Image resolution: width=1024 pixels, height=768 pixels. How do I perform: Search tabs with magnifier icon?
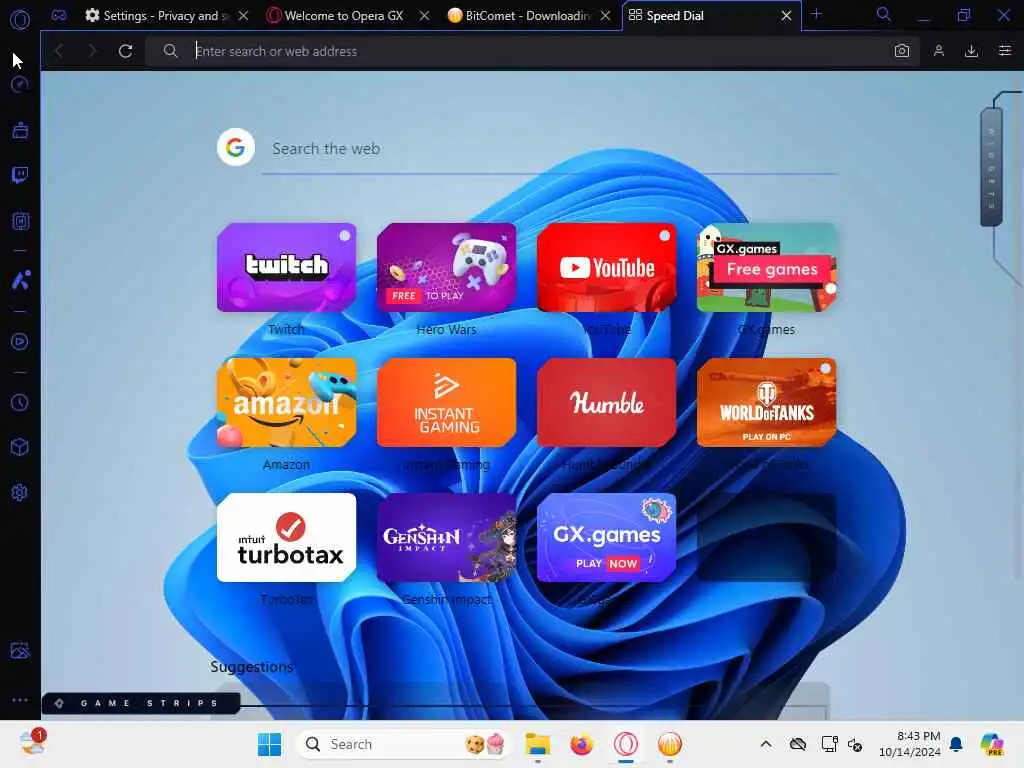(883, 14)
